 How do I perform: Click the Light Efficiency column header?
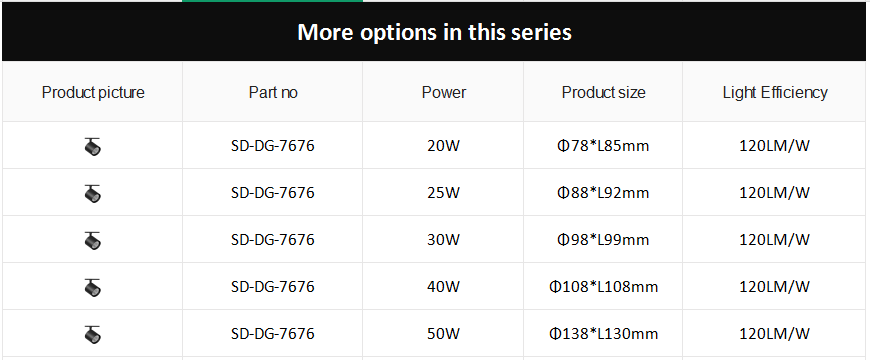pyautogui.click(x=775, y=92)
